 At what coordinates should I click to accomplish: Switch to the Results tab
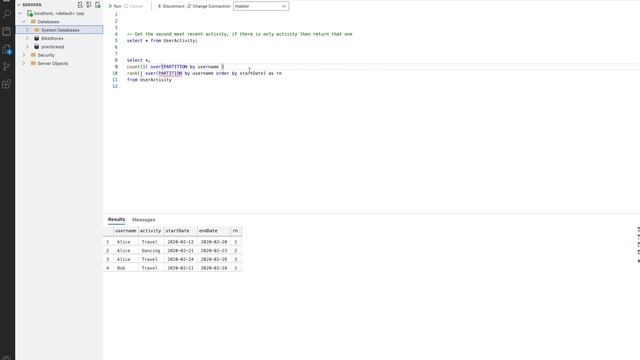[116, 220]
